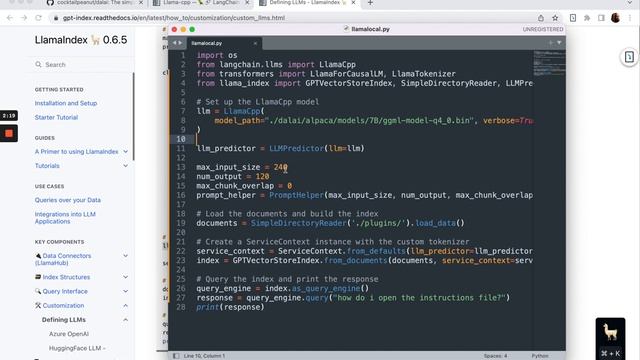Click the num_output value 120
The width and height of the screenshot is (640, 360).
(x=262, y=177)
